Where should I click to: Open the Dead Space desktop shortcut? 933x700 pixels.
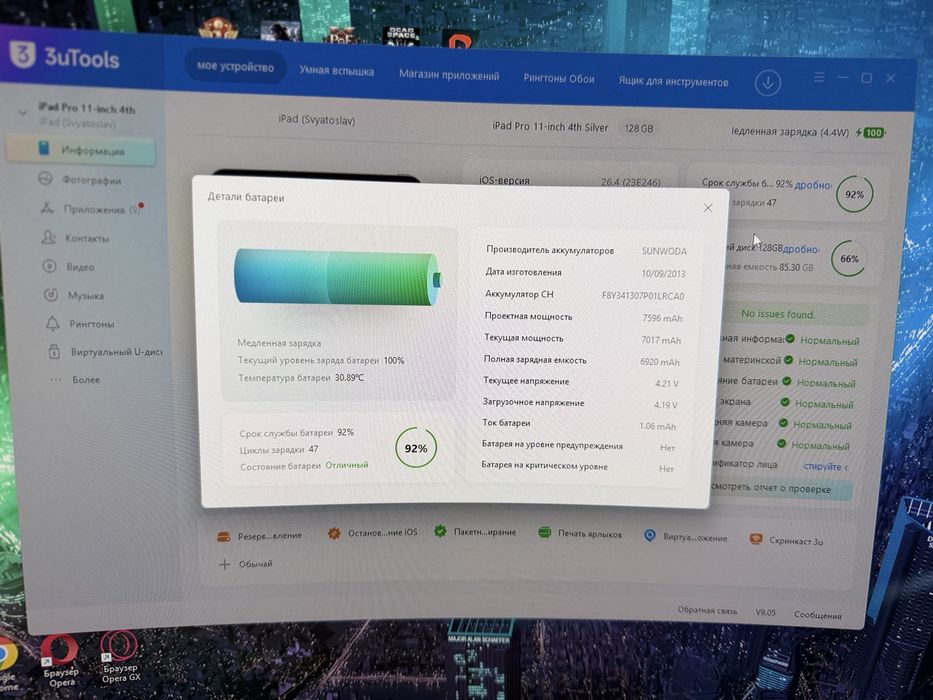coord(400,36)
